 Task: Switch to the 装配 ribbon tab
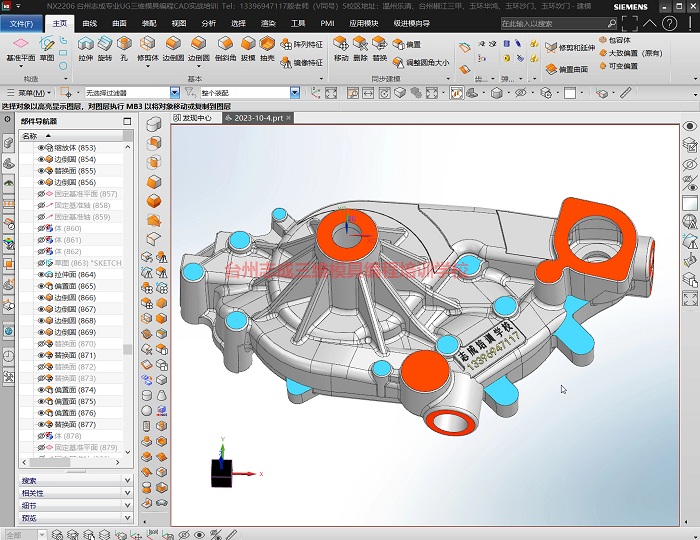pos(149,23)
